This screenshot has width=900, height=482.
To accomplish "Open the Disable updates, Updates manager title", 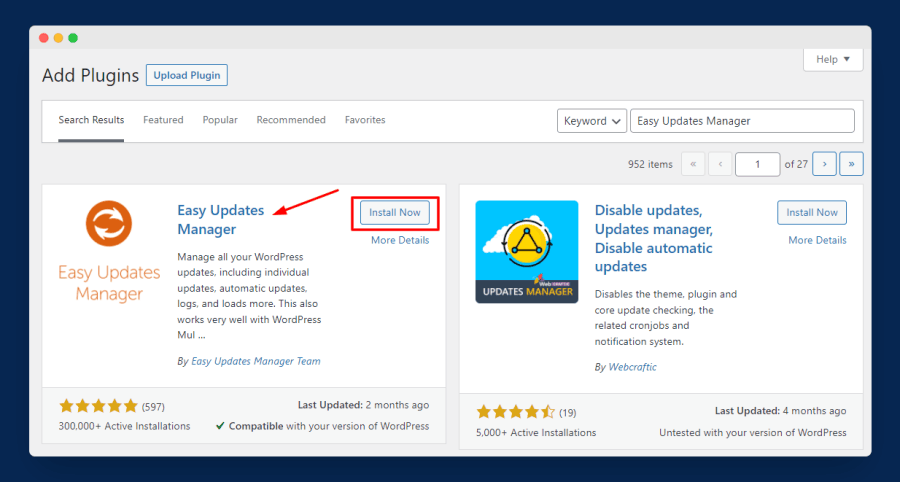I will point(654,238).
